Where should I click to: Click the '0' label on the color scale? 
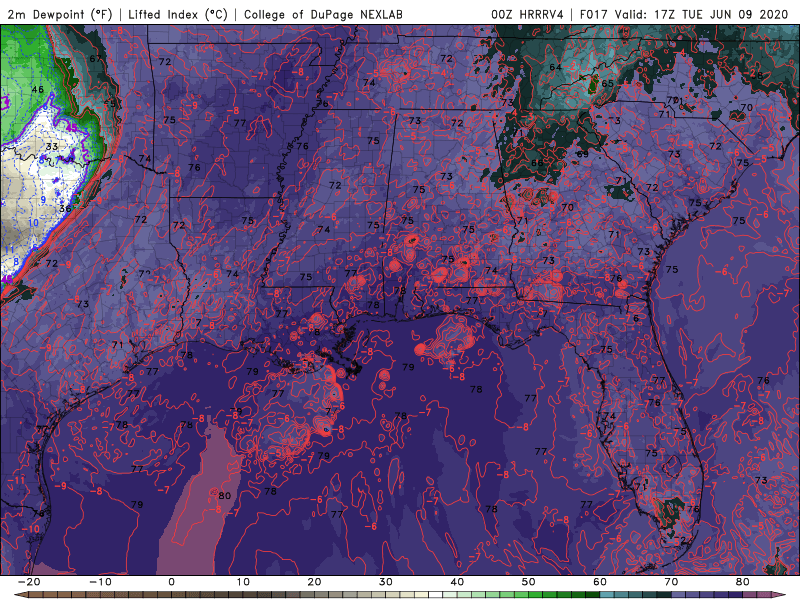point(171,582)
